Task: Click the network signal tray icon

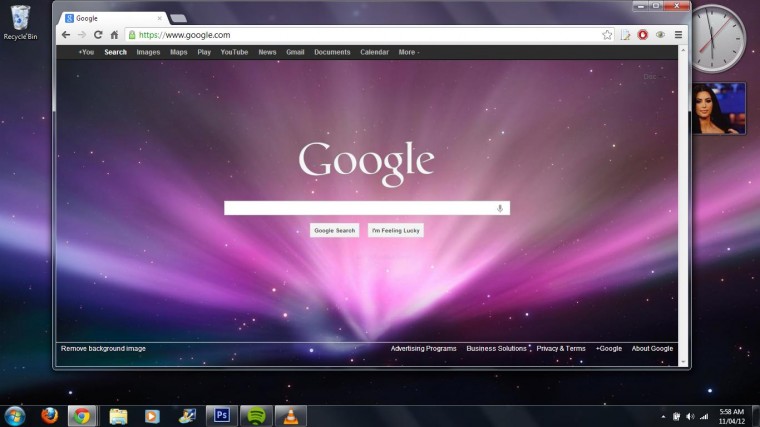Action: (x=704, y=416)
